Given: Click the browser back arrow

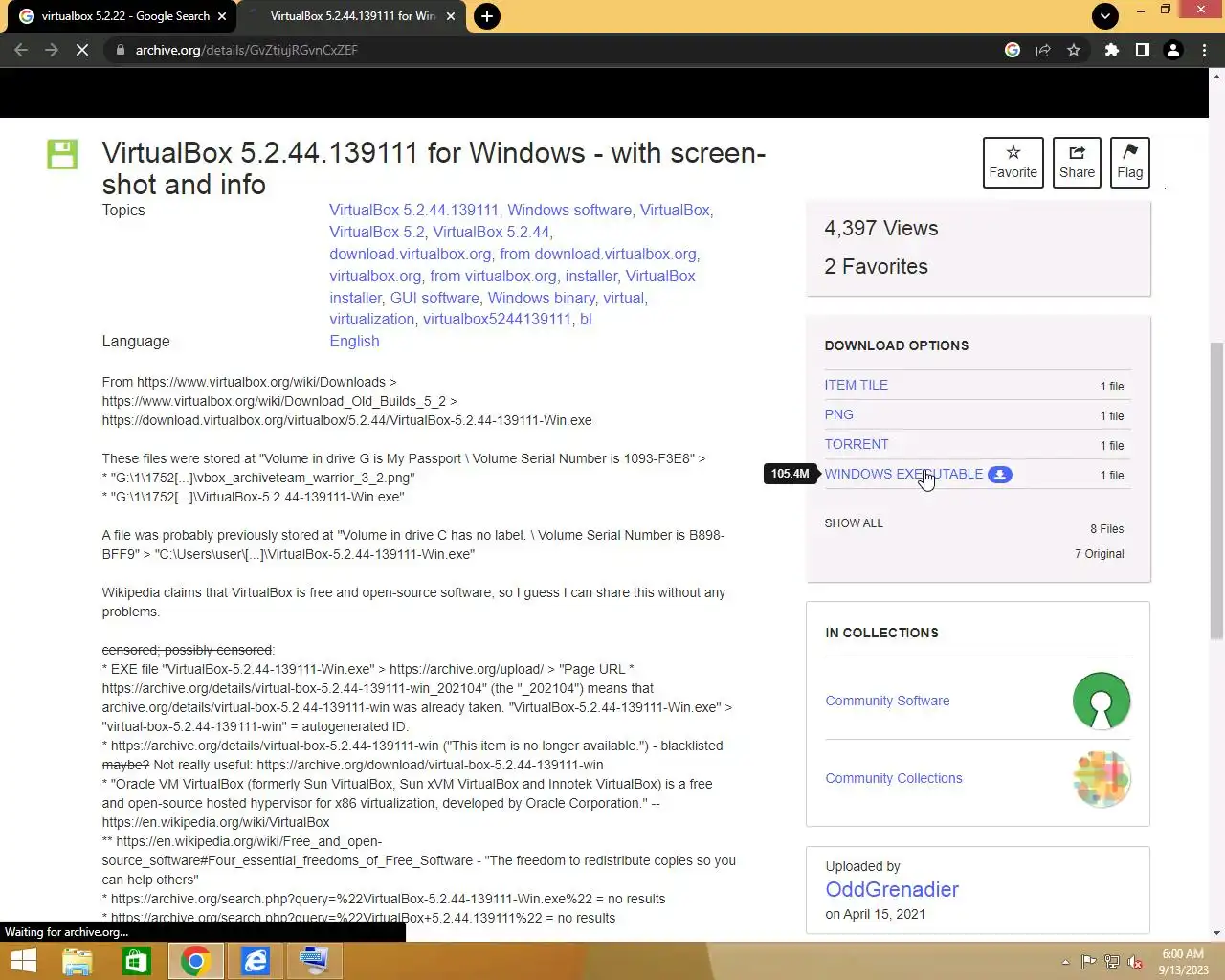Looking at the screenshot, I should 21,50.
